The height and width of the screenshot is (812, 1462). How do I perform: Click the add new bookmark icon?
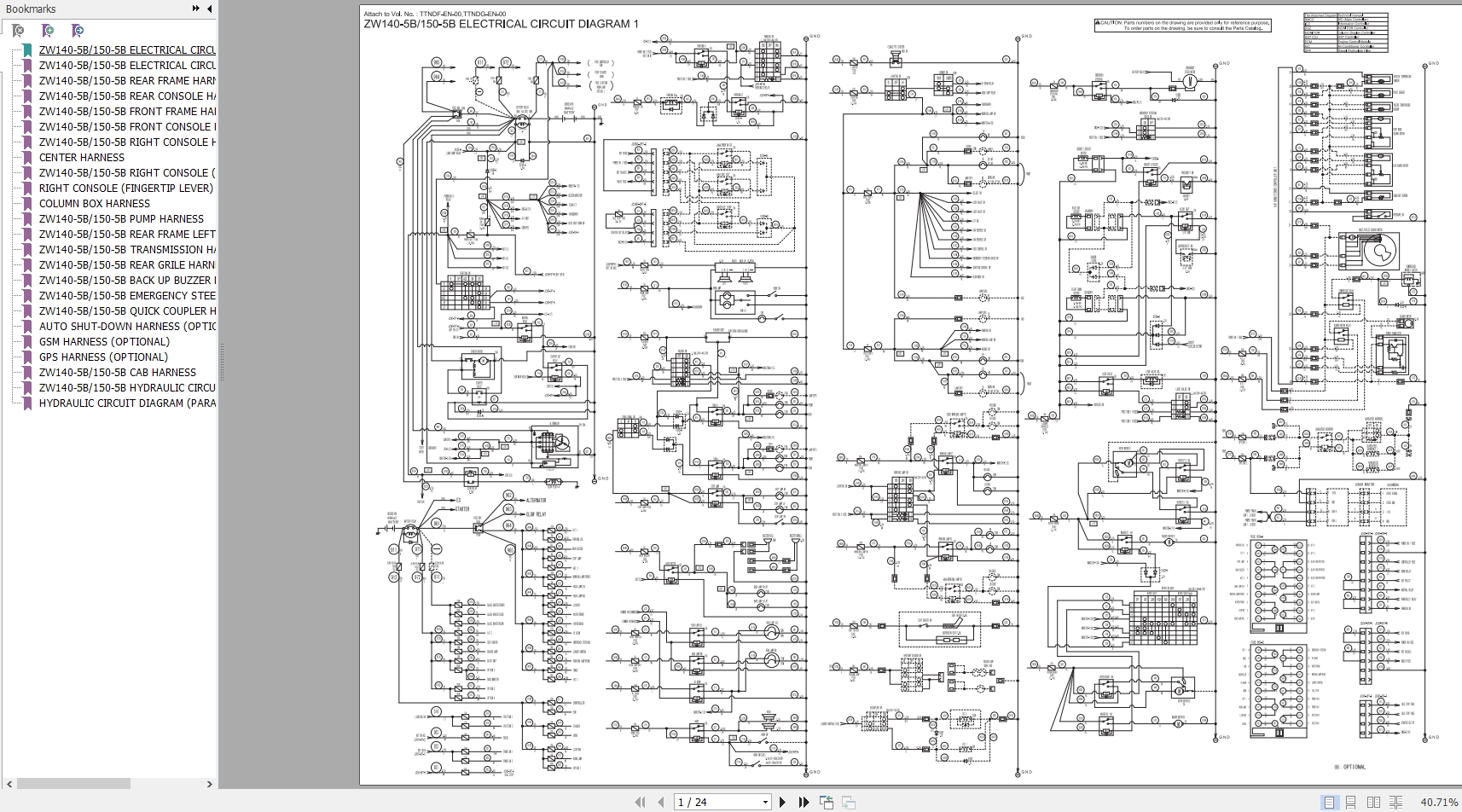[x=48, y=31]
